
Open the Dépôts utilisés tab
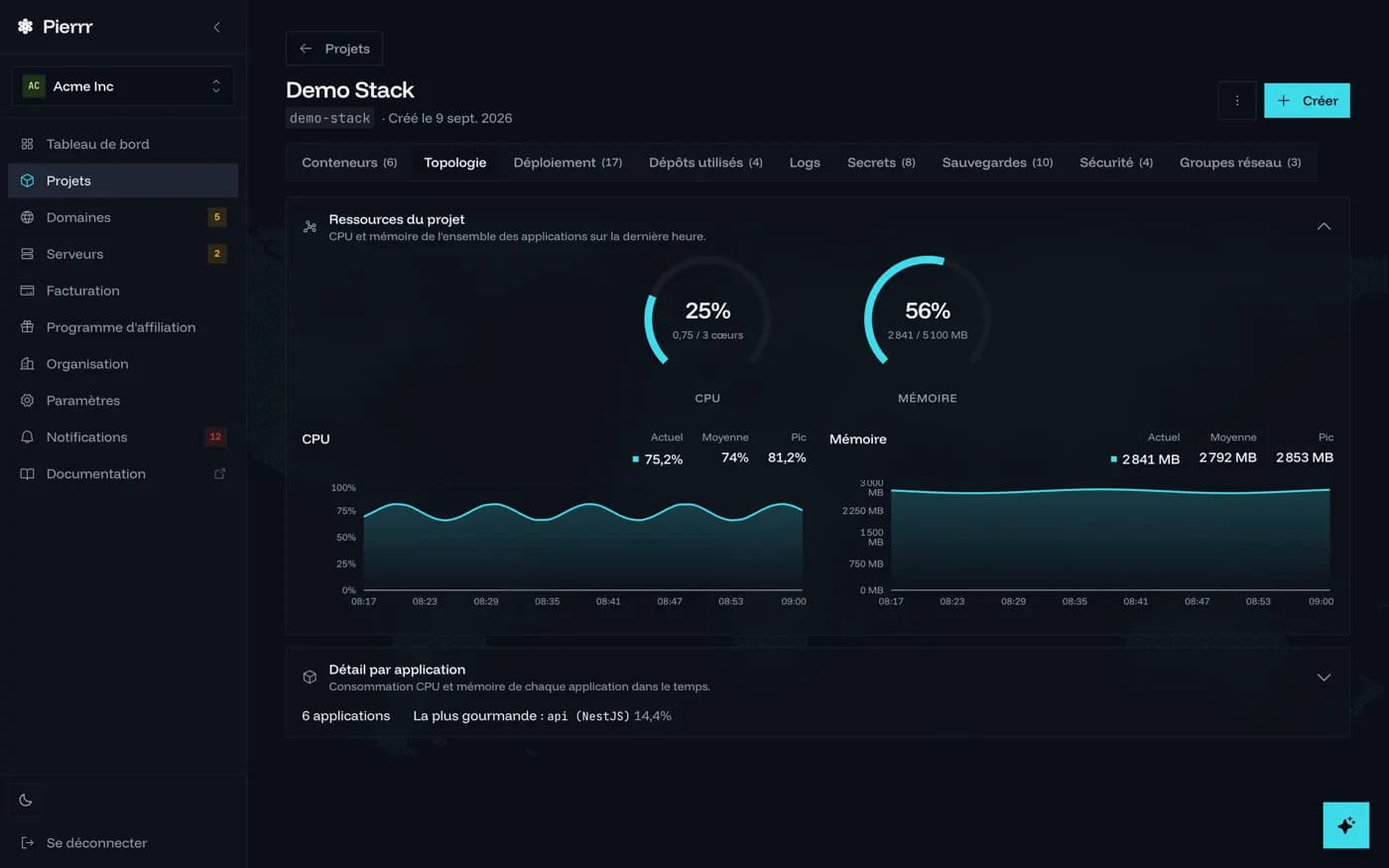[705, 163]
